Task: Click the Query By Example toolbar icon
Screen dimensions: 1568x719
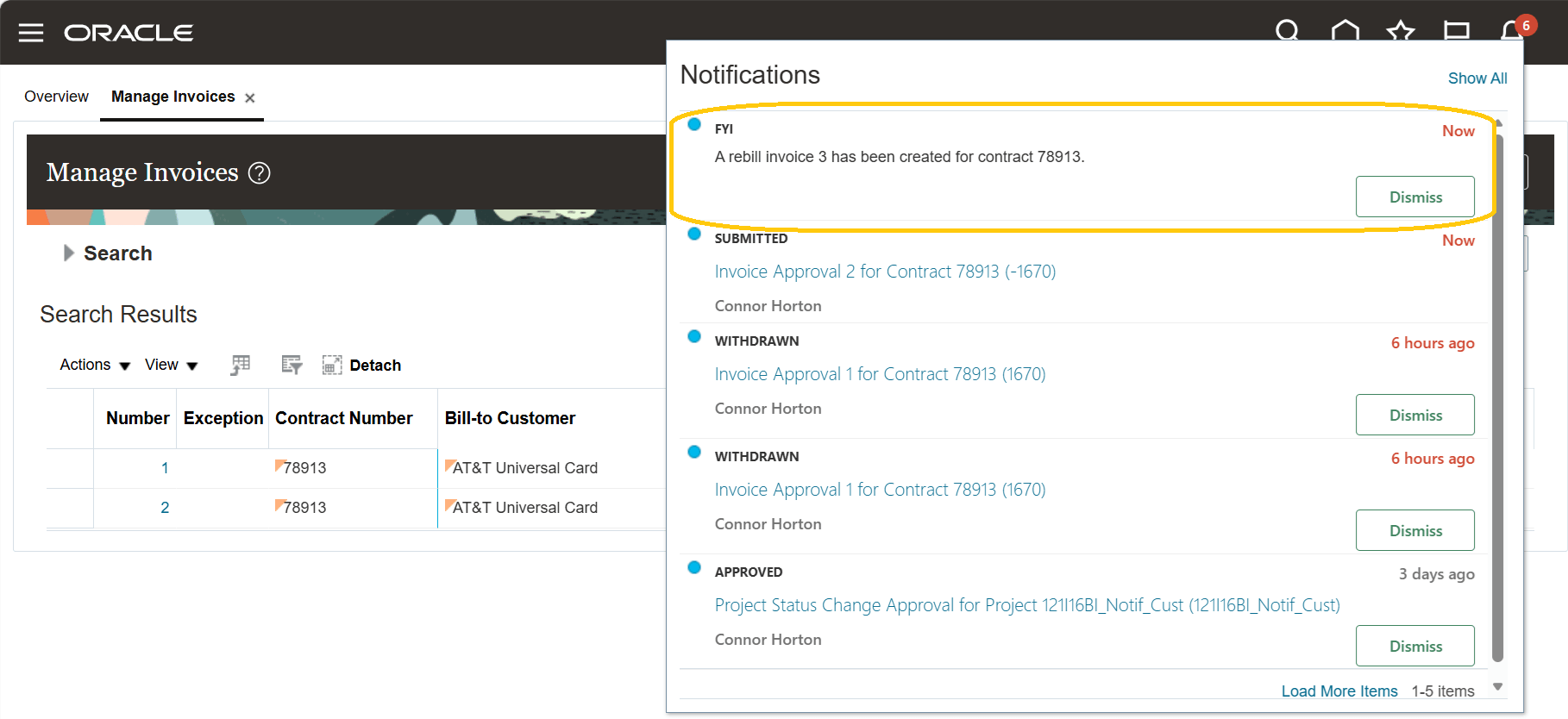Action: pyautogui.click(x=292, y=366)
